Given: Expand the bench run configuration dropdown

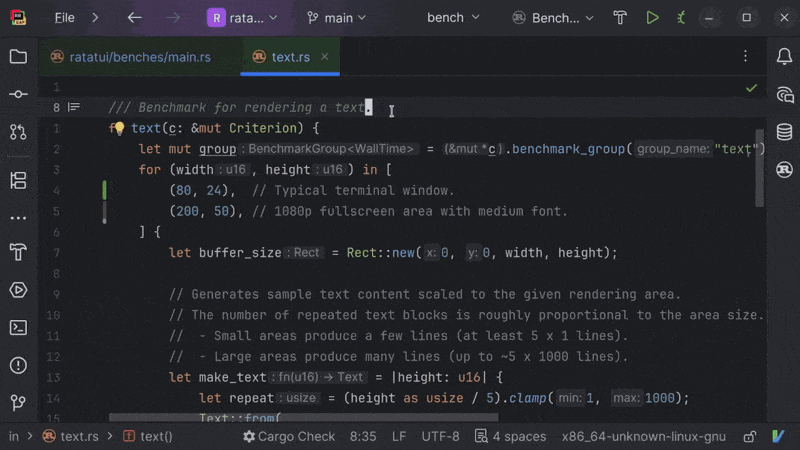Looking at the screenshot, I should [453, 18].
